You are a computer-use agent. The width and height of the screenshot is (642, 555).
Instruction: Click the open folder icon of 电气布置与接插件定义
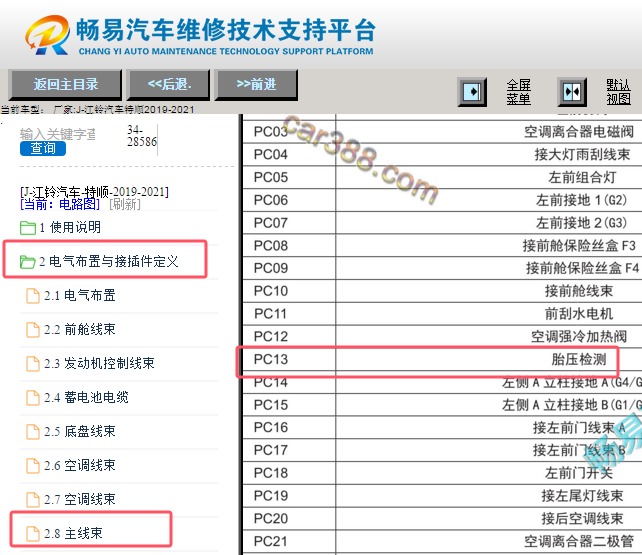[27, 262]
